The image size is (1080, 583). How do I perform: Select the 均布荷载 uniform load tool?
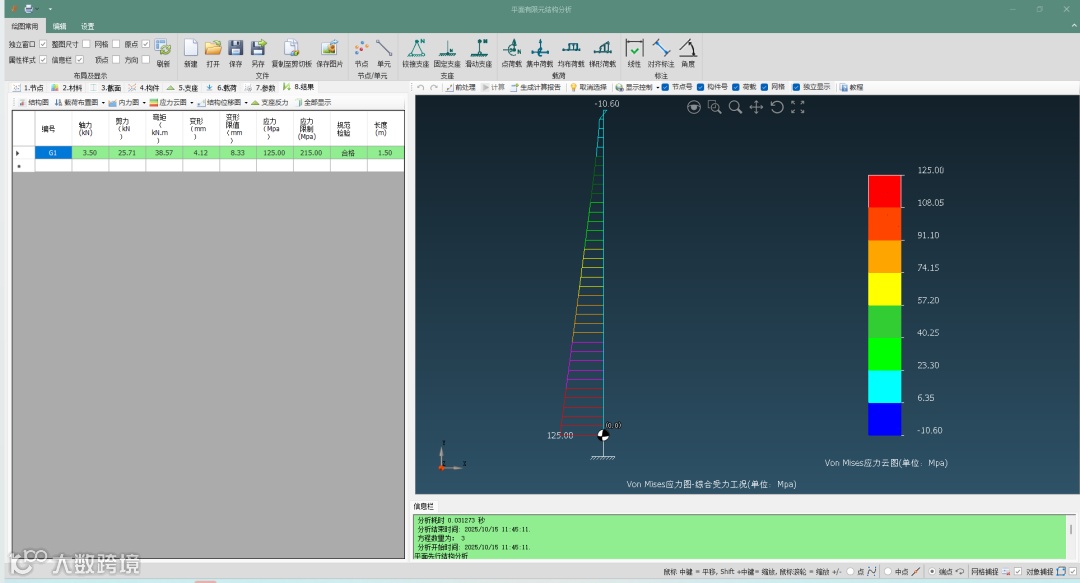point(571,48)
